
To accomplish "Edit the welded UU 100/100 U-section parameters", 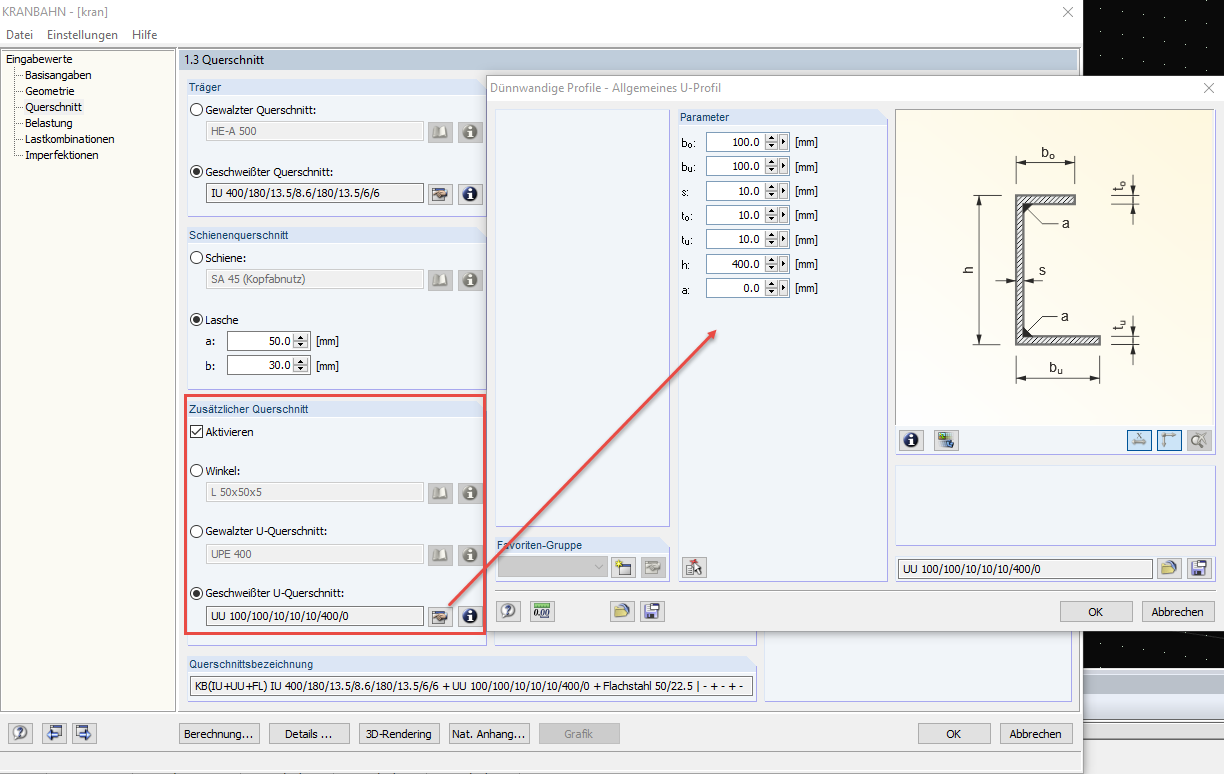I will 440,617.
